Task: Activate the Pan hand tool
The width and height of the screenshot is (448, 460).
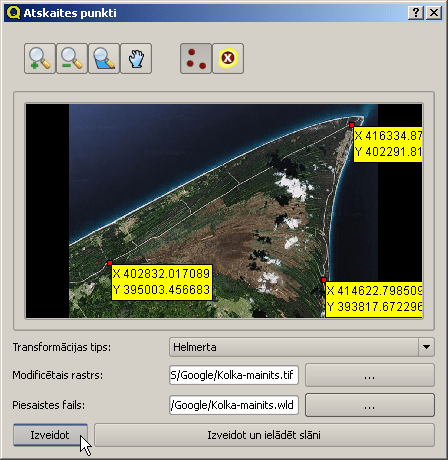Action: pyautogui.click(x=136, y=58)
